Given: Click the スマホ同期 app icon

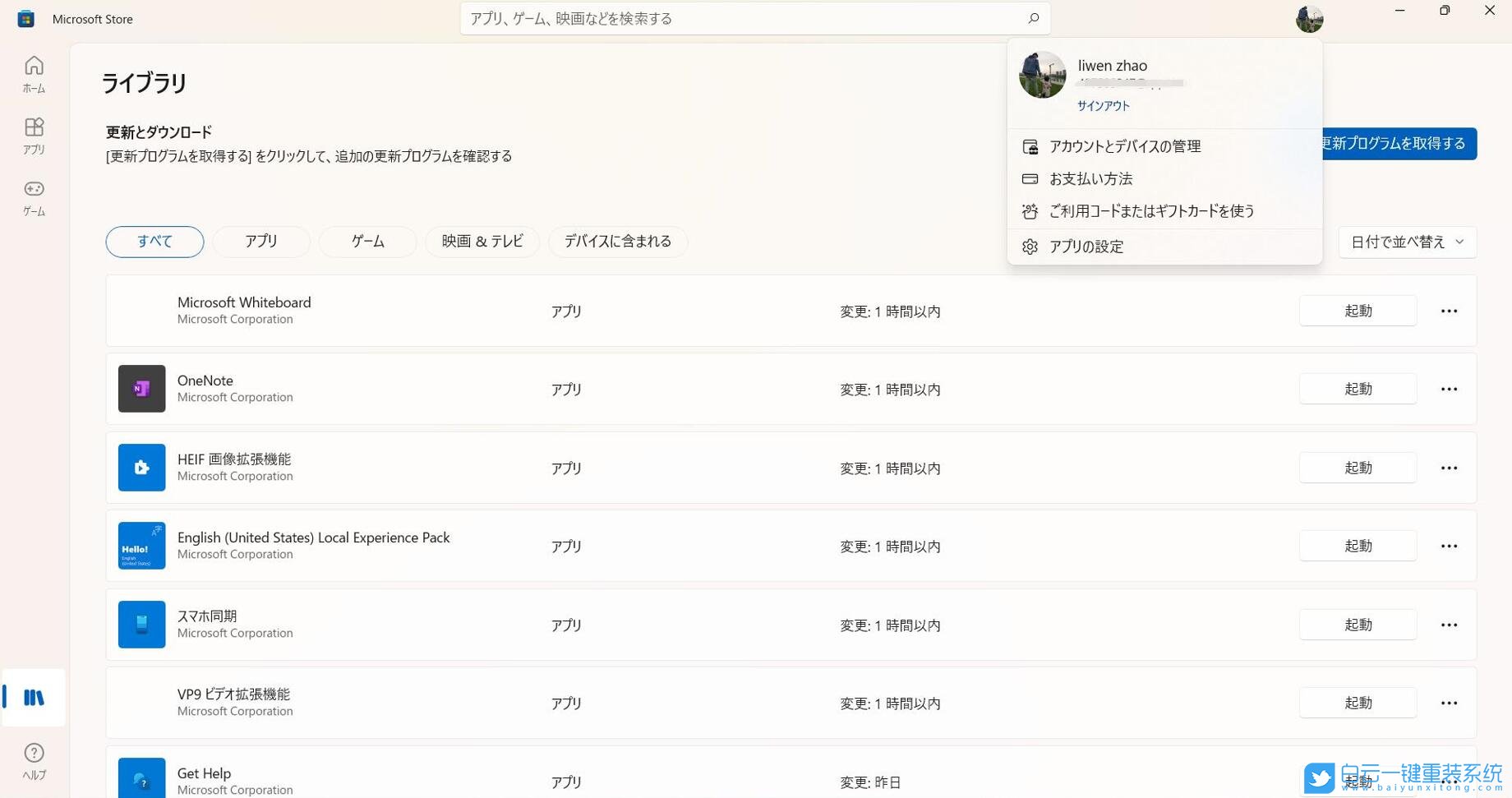Looking at the screenshot, I should (x=141, y=624).
